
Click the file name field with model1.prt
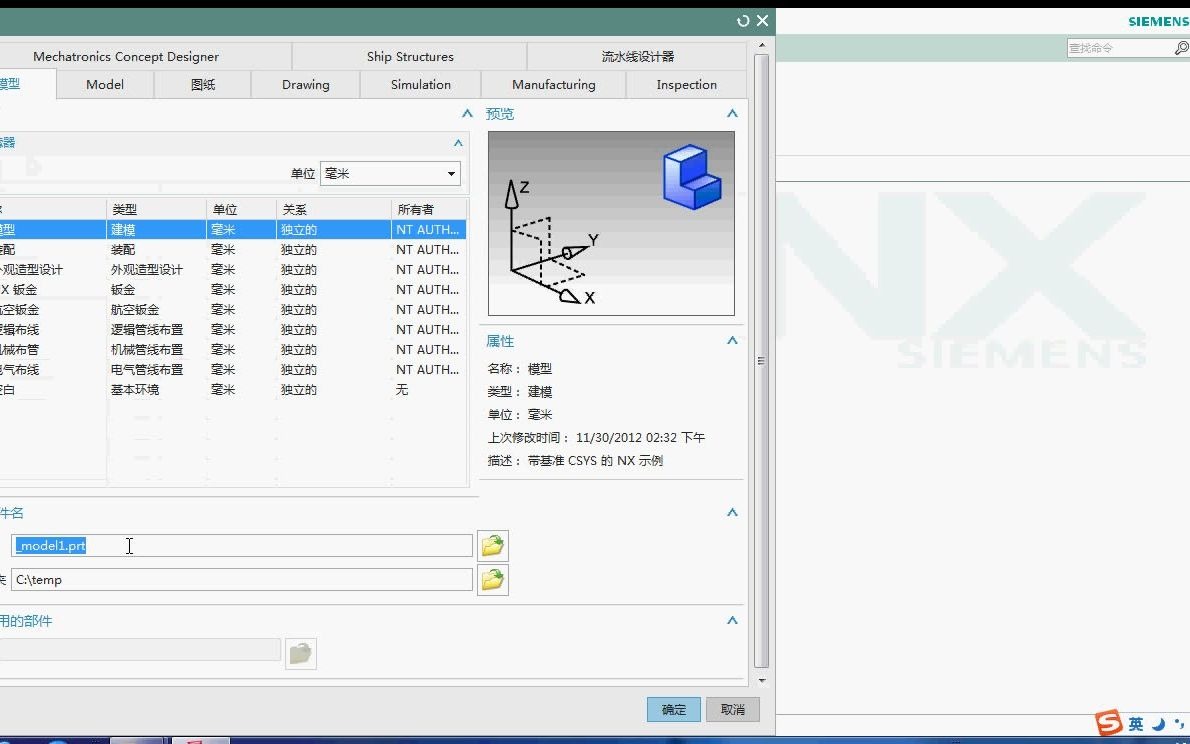pyautogui.click(x=241, y=546)
